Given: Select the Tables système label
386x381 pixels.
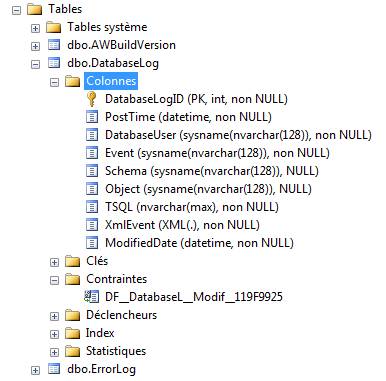Looking at the screenshot, I should (x=107, y=27).
